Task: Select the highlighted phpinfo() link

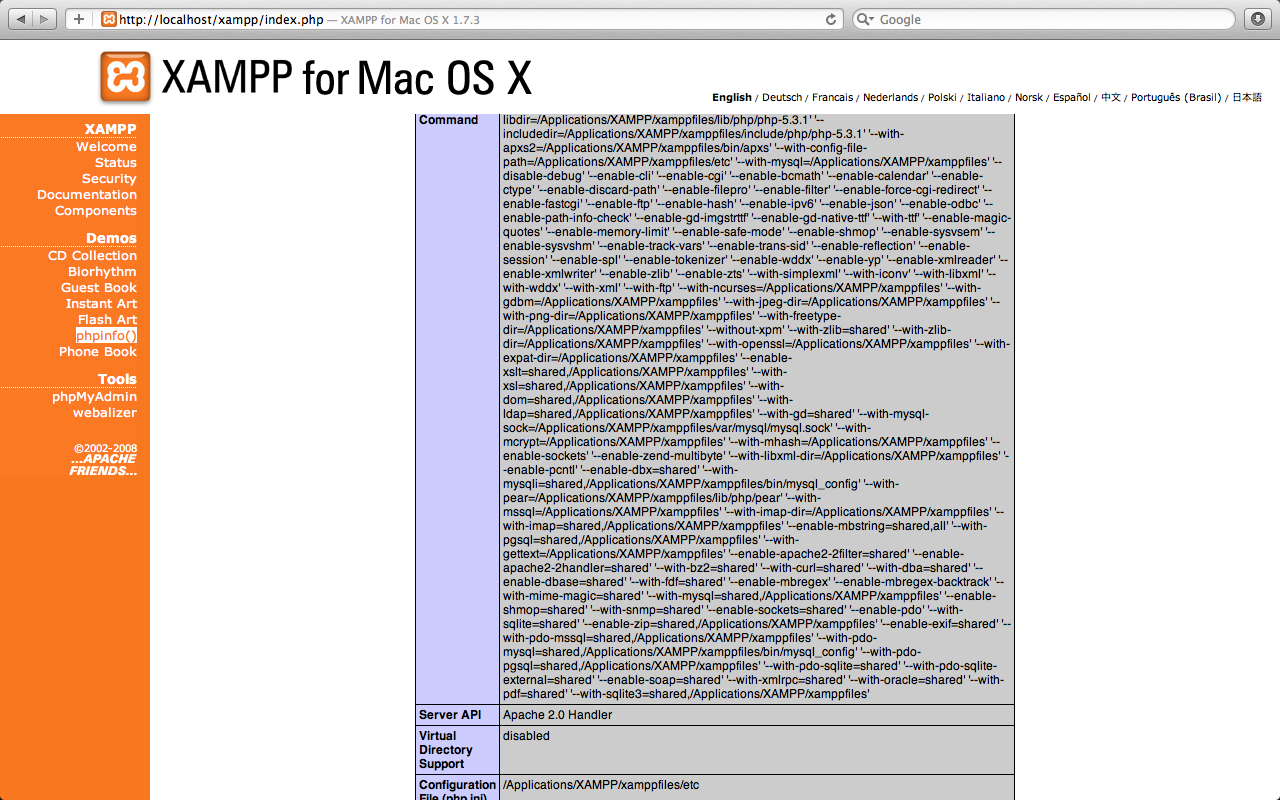Action: pos(106,336)
